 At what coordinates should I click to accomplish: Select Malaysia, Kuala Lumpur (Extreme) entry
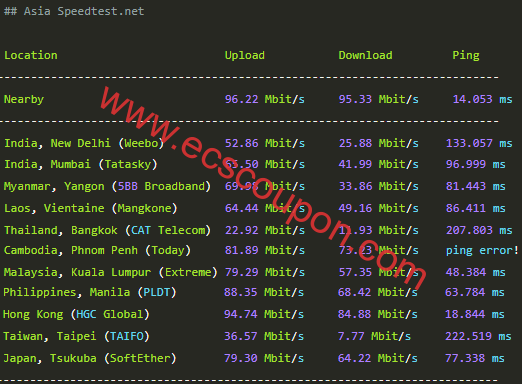point(110,272)
